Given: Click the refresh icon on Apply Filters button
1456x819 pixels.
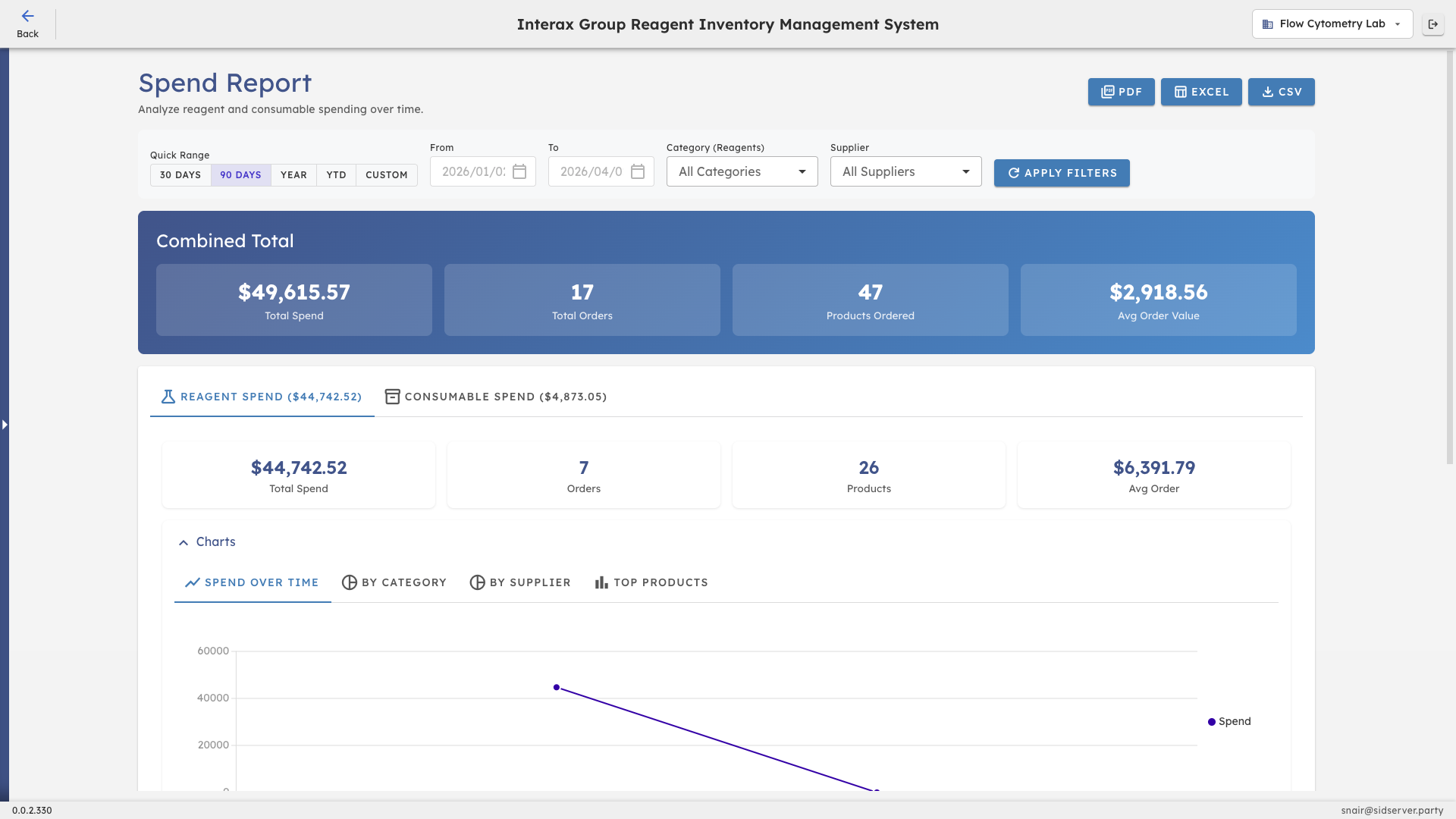Looking at the screenshot, I should click(1015, 173).
